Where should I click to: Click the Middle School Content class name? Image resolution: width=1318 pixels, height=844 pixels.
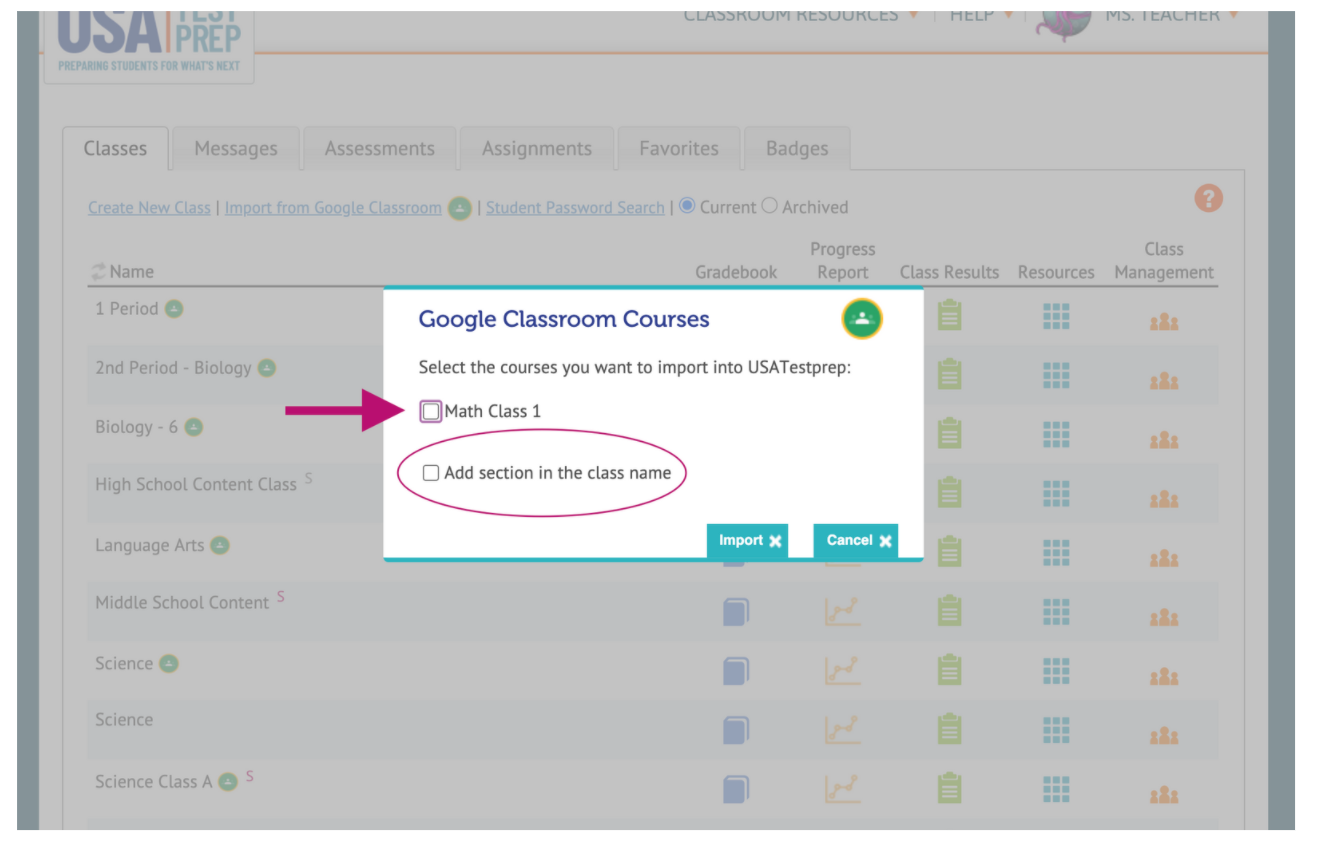click(182, 603)
